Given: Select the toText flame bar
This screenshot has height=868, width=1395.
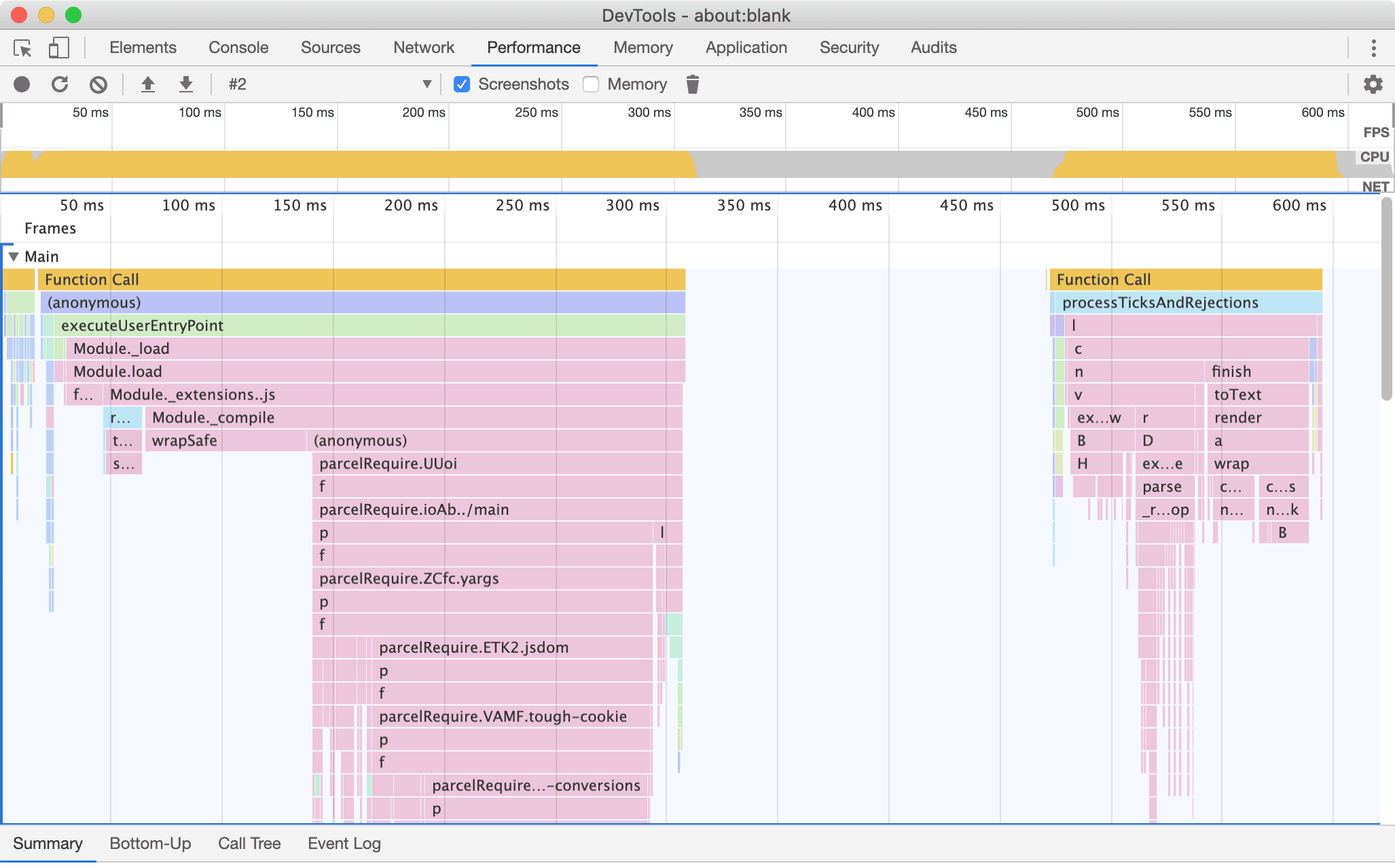Looking at the screenshot, I should (x=1258, y=395).
